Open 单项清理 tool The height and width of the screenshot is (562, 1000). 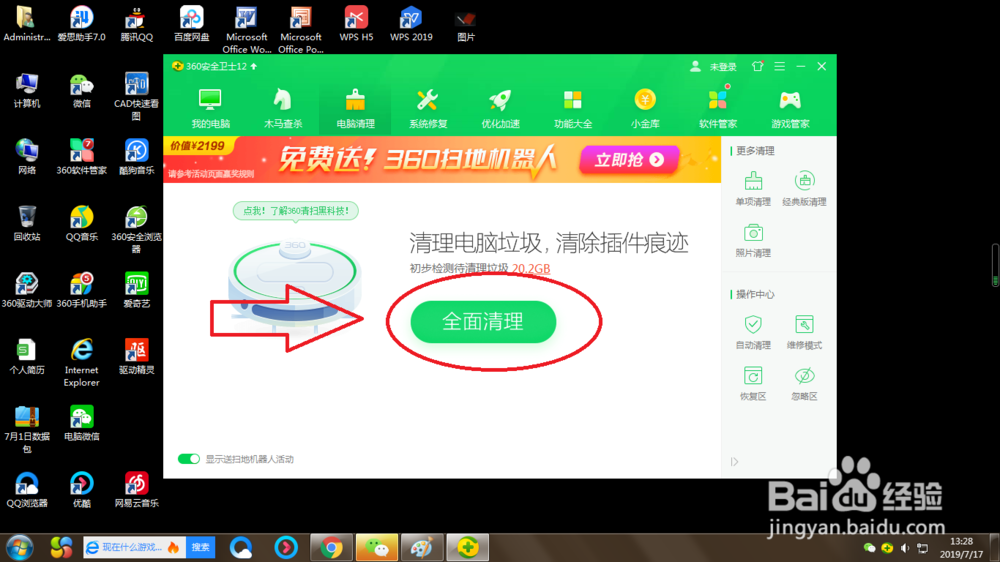tap(753, 188)
